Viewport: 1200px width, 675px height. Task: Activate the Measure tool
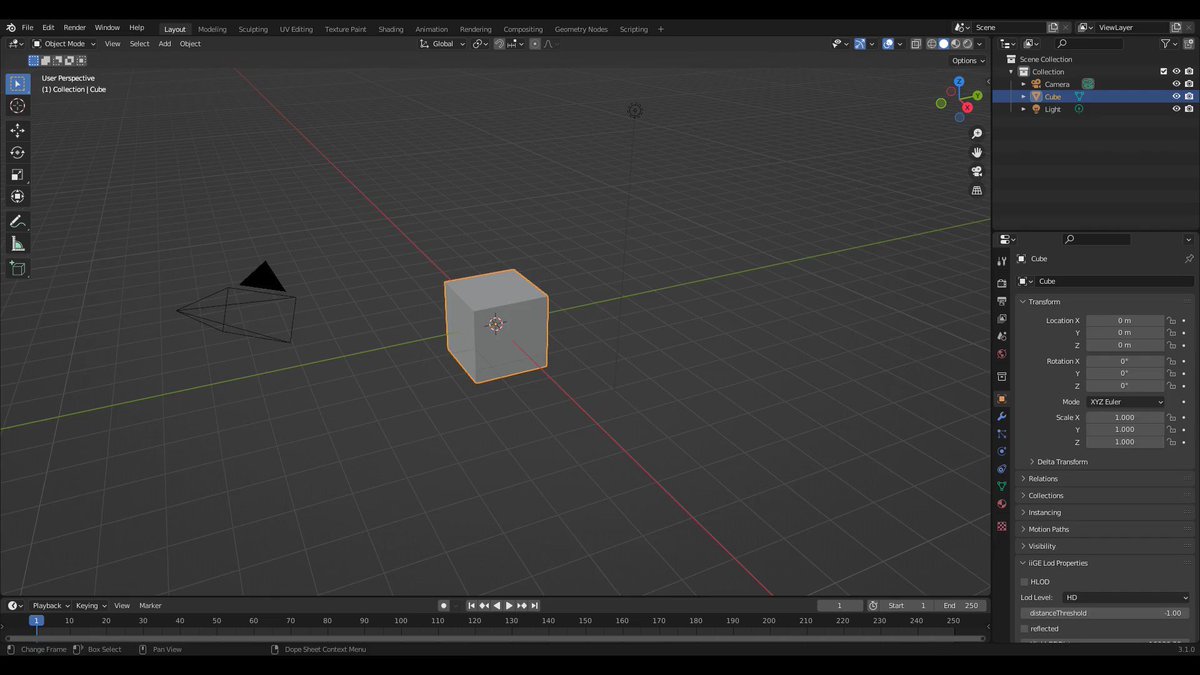(17, 244)
